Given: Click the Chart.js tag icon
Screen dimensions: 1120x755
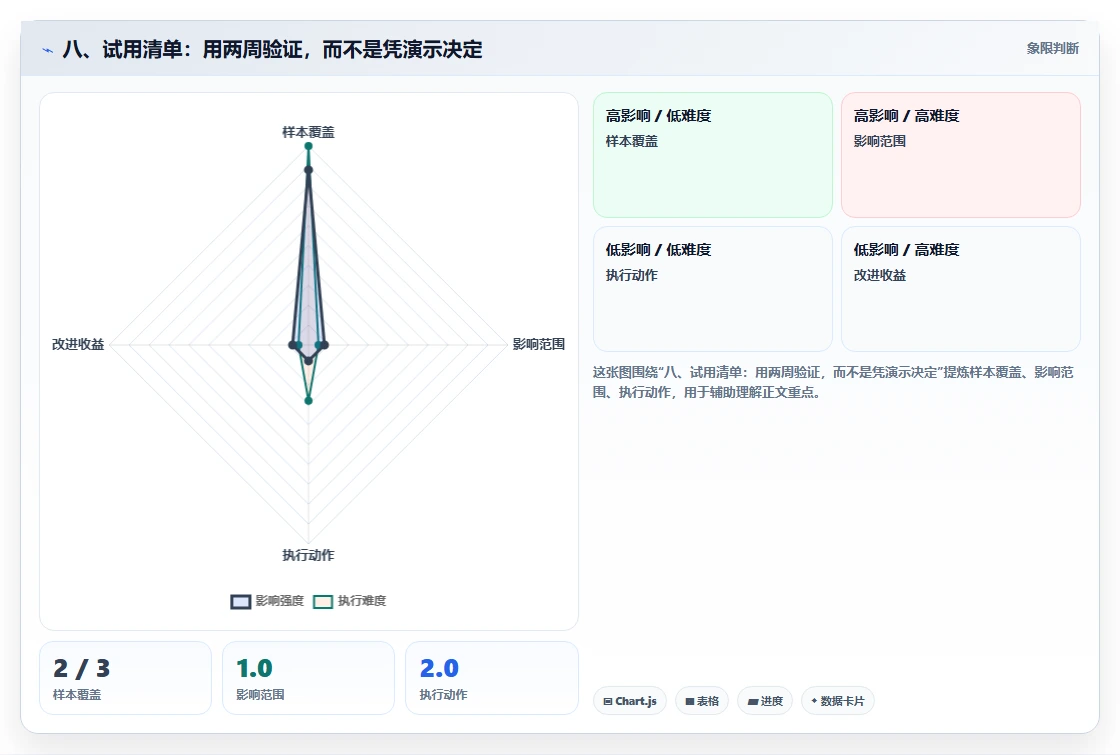Looking at the screenshot, I should coord(608,701).
